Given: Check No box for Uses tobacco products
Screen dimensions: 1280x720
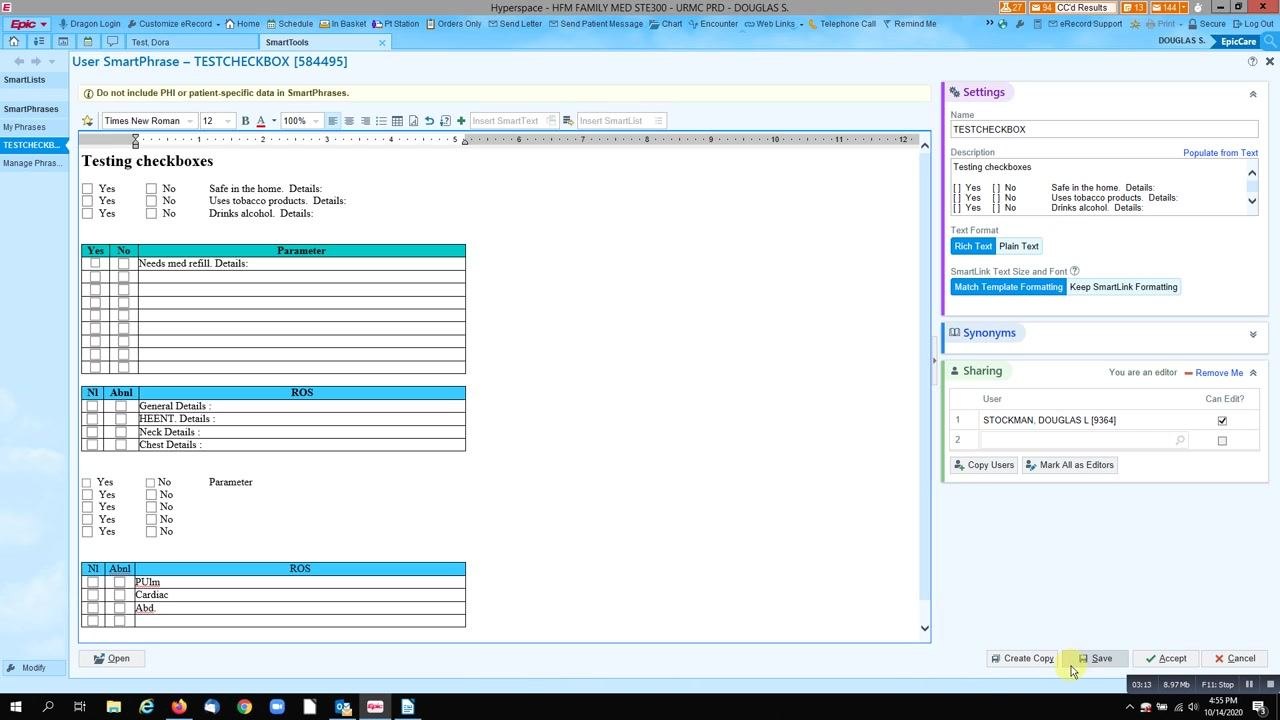Looking at the screenshot, I should pyautogui.click(x=151, y=201).
